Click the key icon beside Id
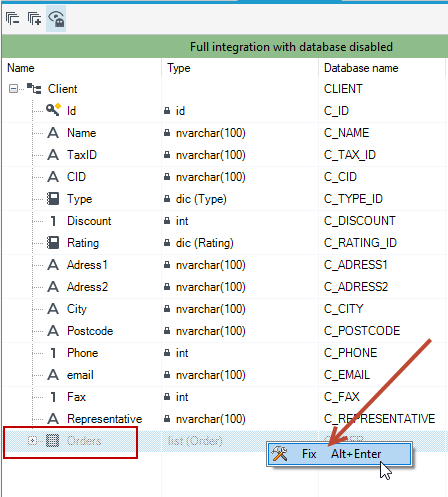 pyautogui.click(x=53, y=110)
